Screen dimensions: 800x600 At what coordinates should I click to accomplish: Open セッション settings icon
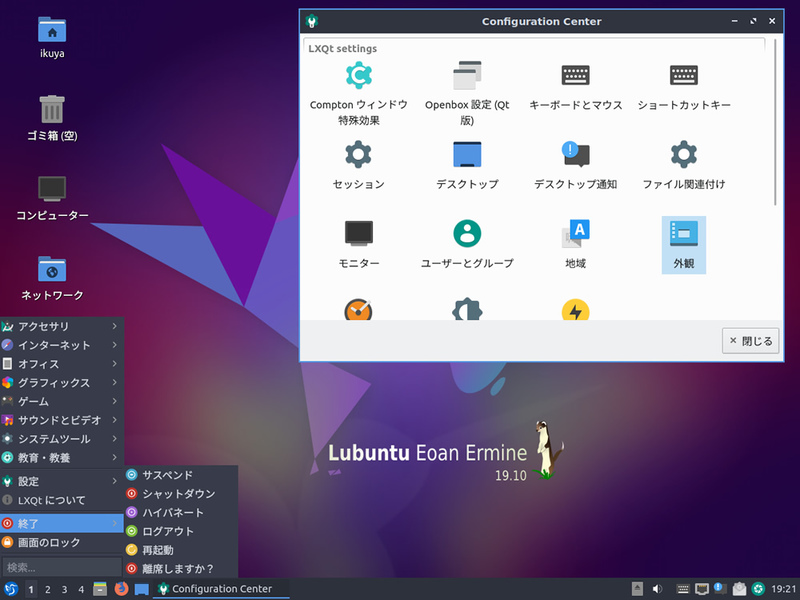pos(358,154)
